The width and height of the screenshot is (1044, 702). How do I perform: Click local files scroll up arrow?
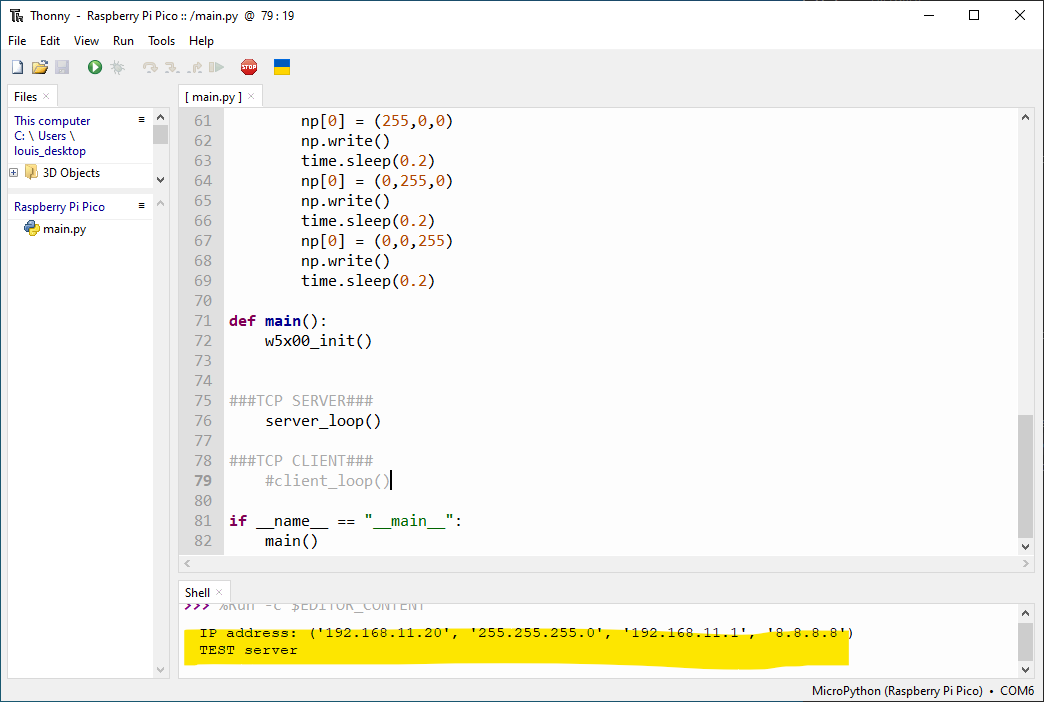160,117
